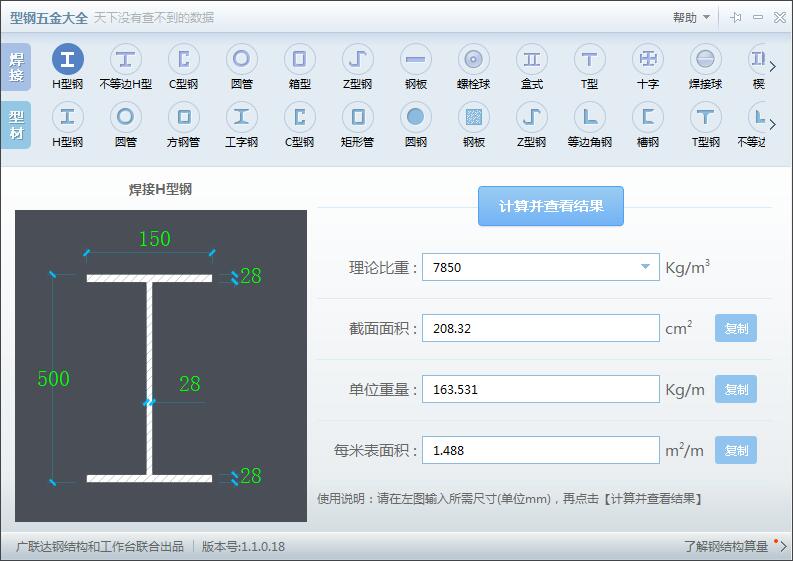Image resolution: width=793 pixels, height=561 pixels.
Task: Click the 每米表面积 1.488 field
Action: tap(541, 450)
